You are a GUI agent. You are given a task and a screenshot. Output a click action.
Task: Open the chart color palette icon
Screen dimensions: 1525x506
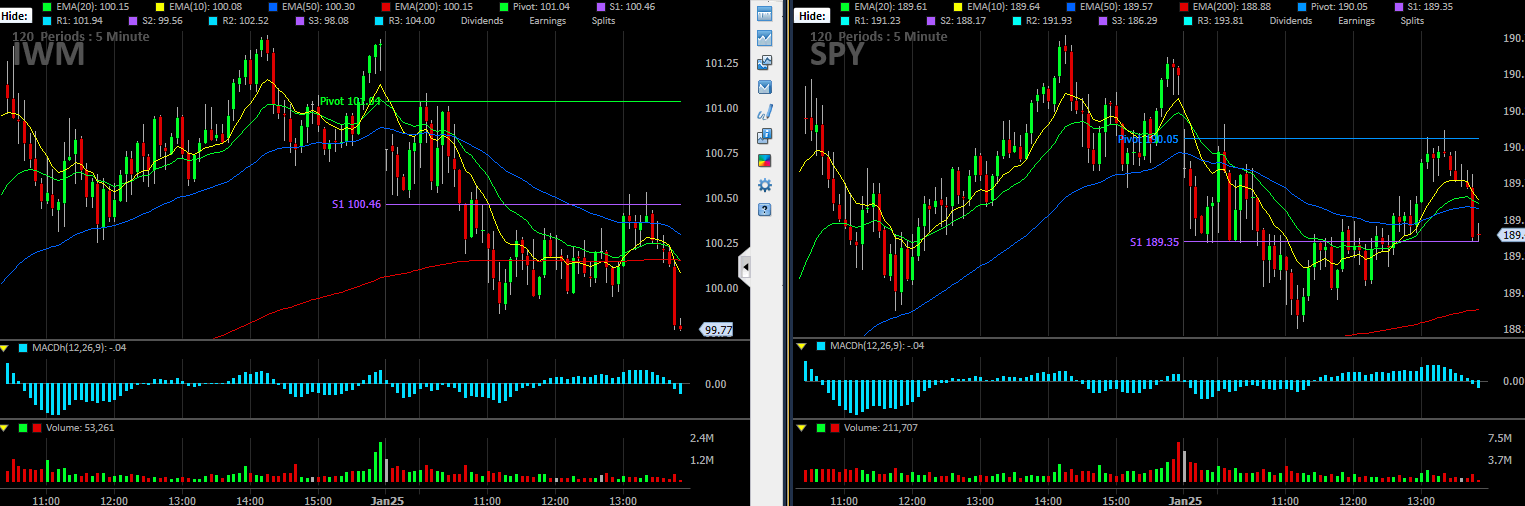[765, 160]
